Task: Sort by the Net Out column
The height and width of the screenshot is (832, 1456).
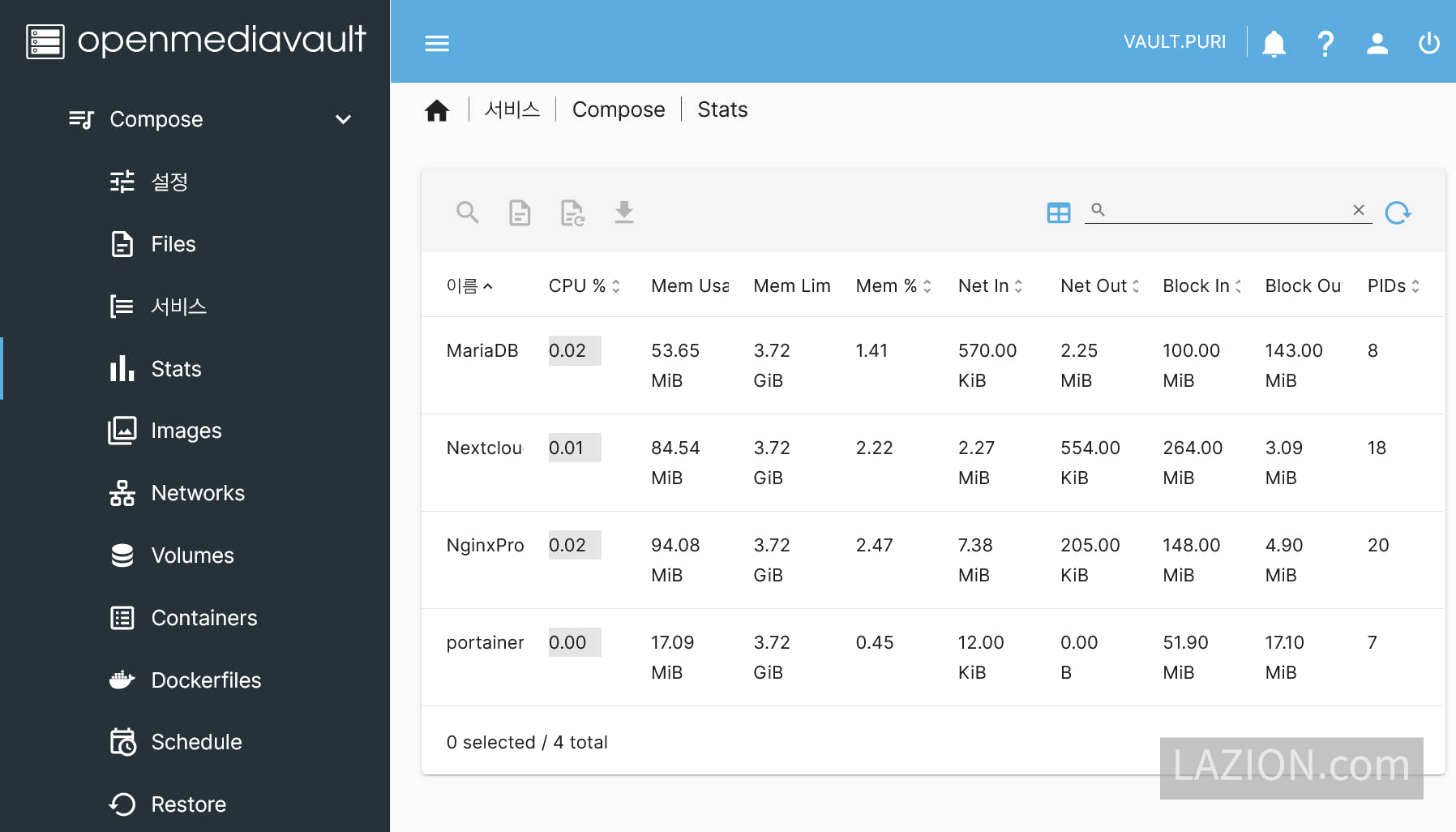Action: point(1100,285)
